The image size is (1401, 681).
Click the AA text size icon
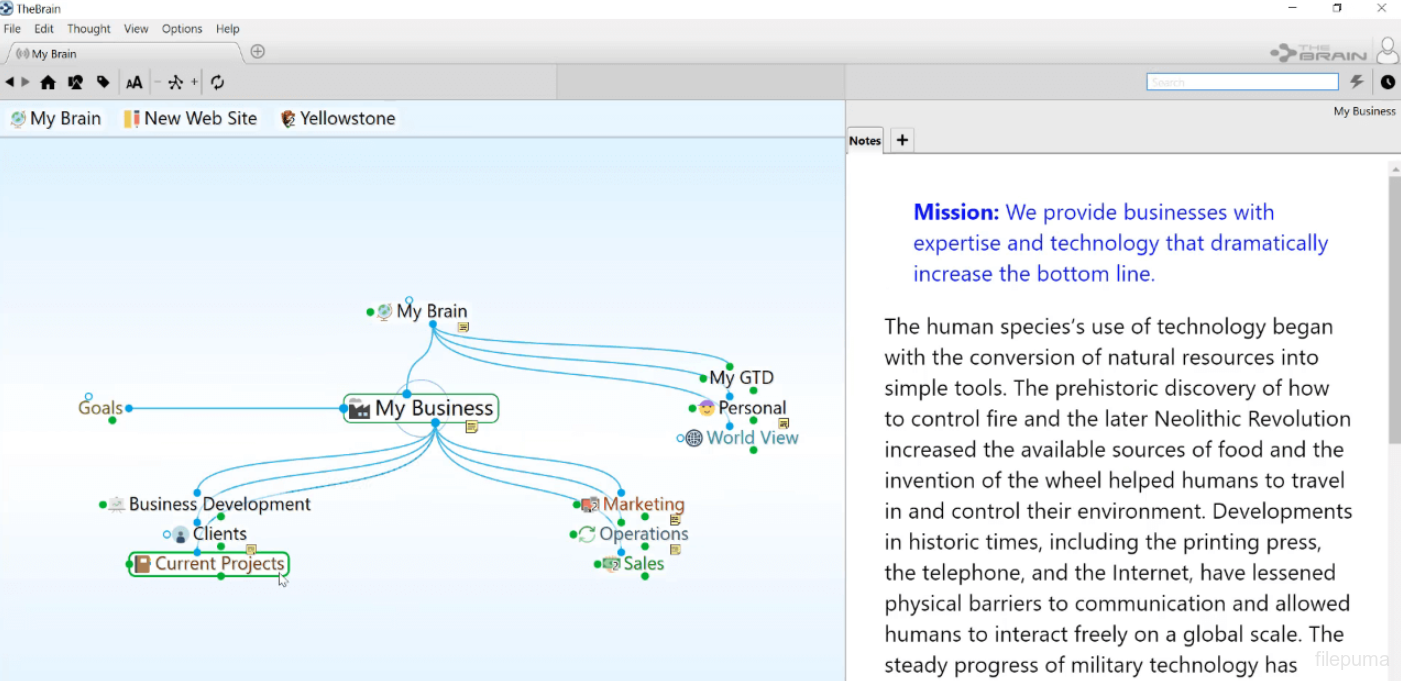134,83
